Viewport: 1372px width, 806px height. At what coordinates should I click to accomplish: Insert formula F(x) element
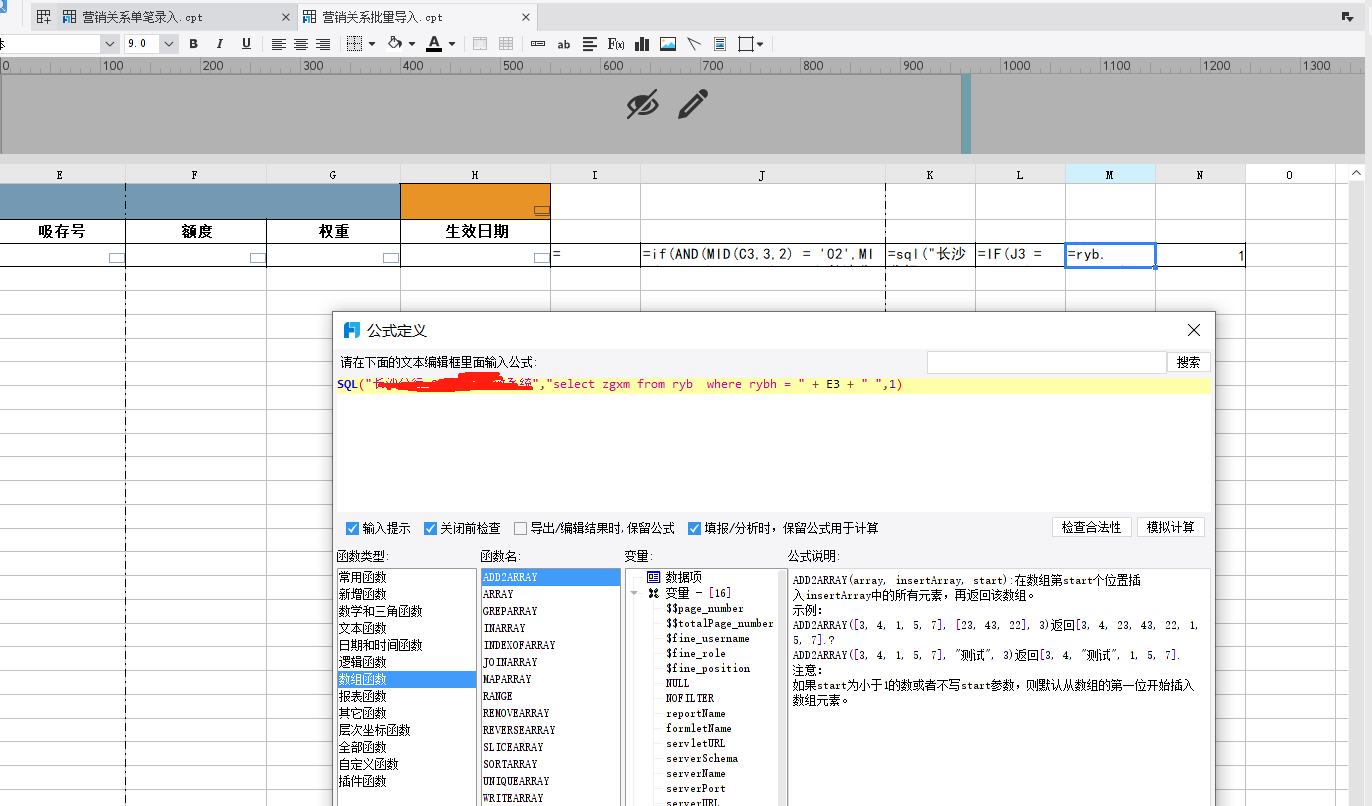coord(616,44)
